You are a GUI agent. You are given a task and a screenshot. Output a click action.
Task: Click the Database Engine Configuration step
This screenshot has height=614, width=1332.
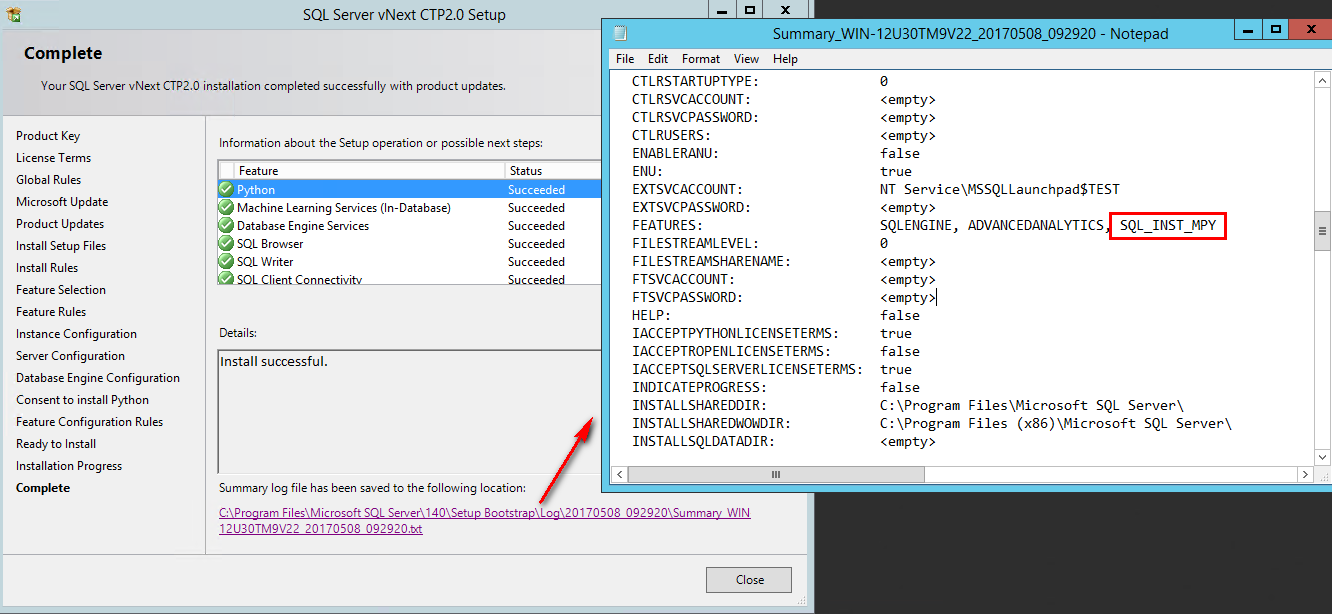point(98,378)
